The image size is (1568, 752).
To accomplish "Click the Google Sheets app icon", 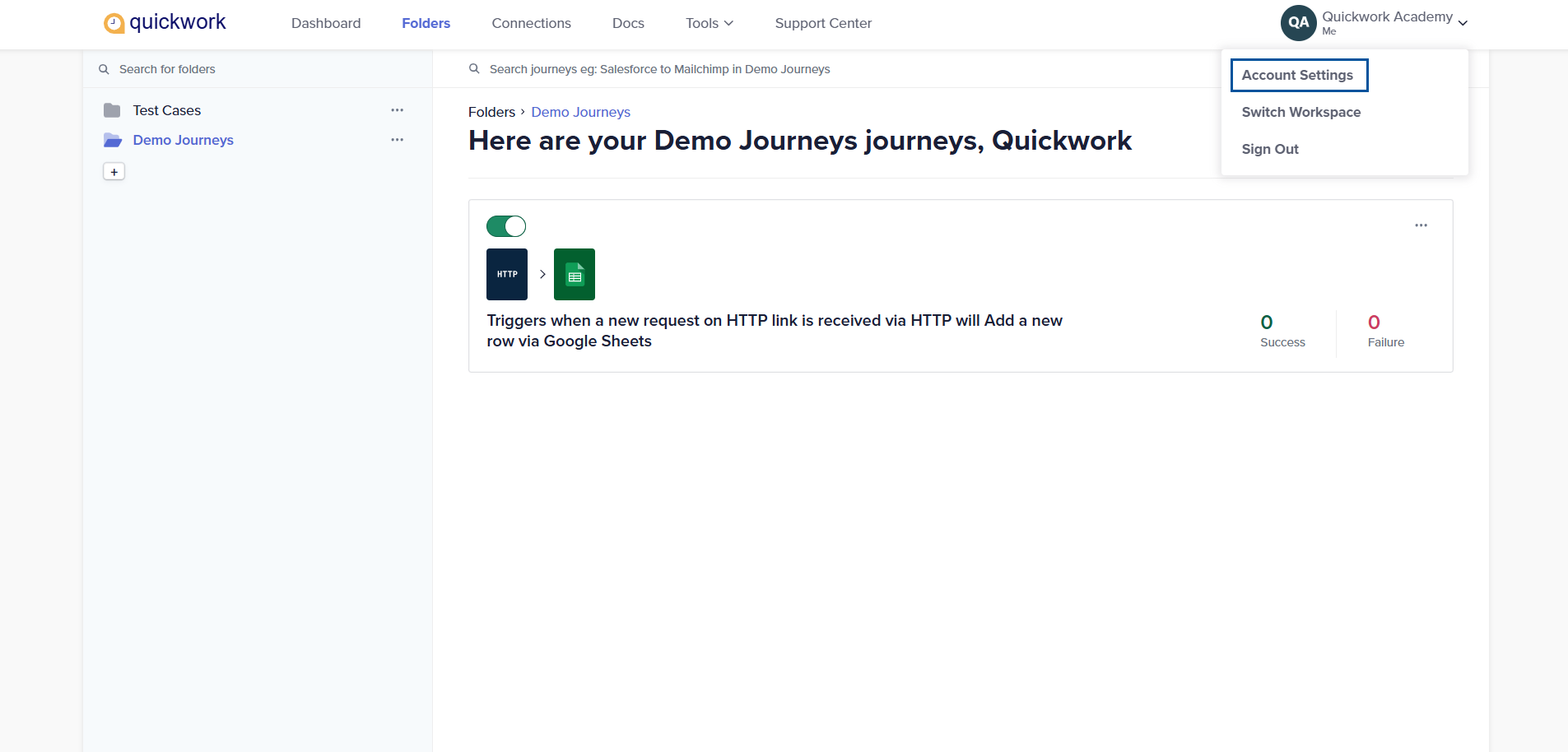I will (575, 274).
